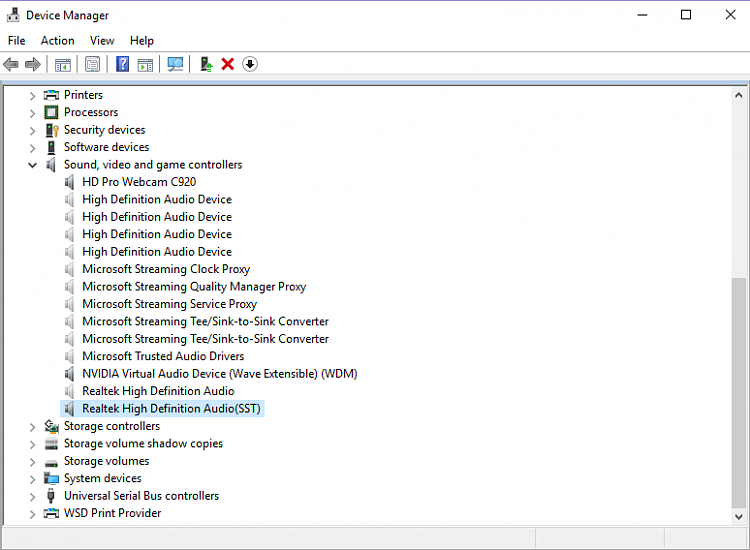The width and height of the screenshot is (750, 550).
Task: Click the red X Uninstall device icon
Action: point(228,64)
